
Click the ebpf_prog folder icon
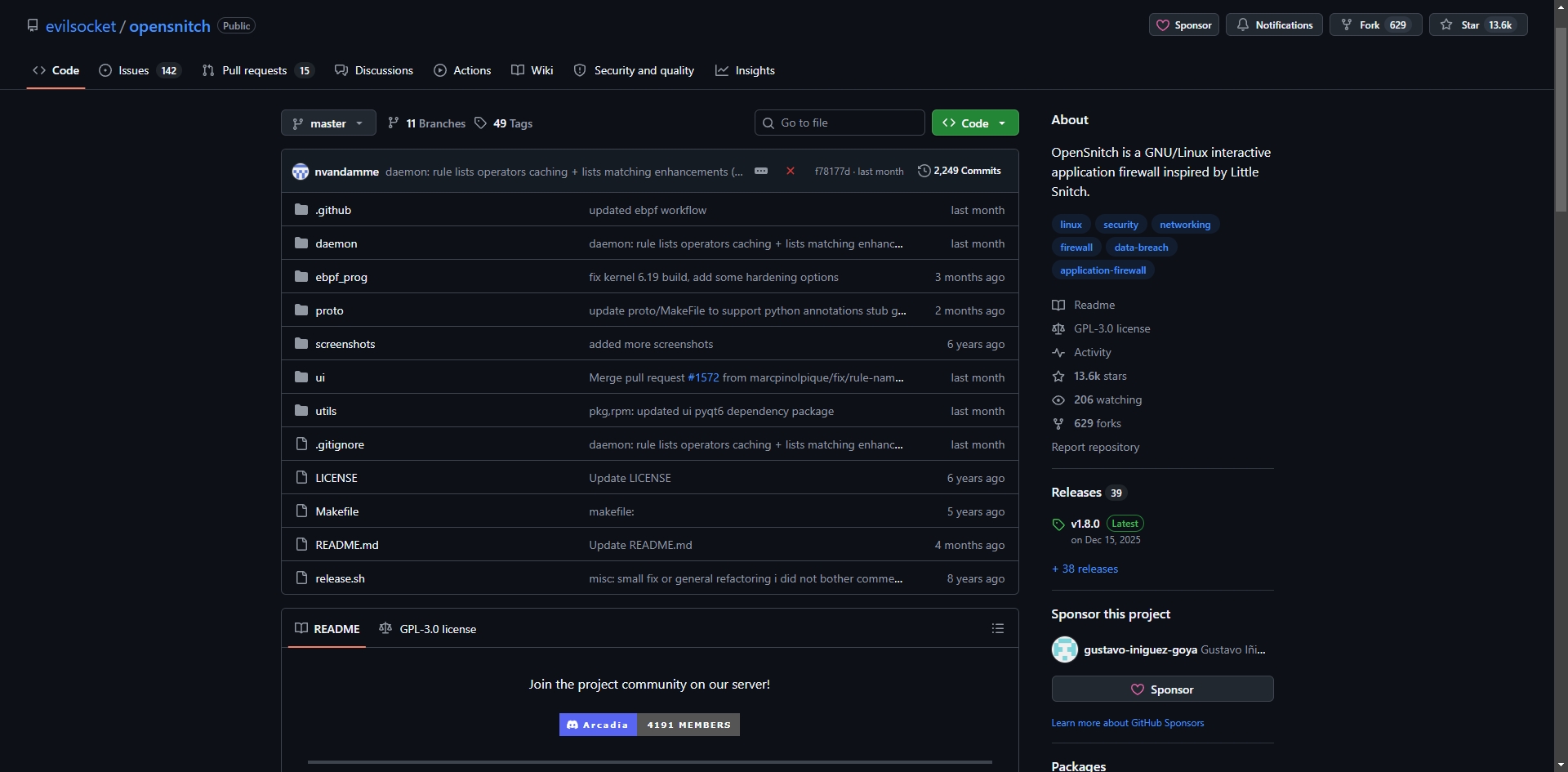coord(301,277)
